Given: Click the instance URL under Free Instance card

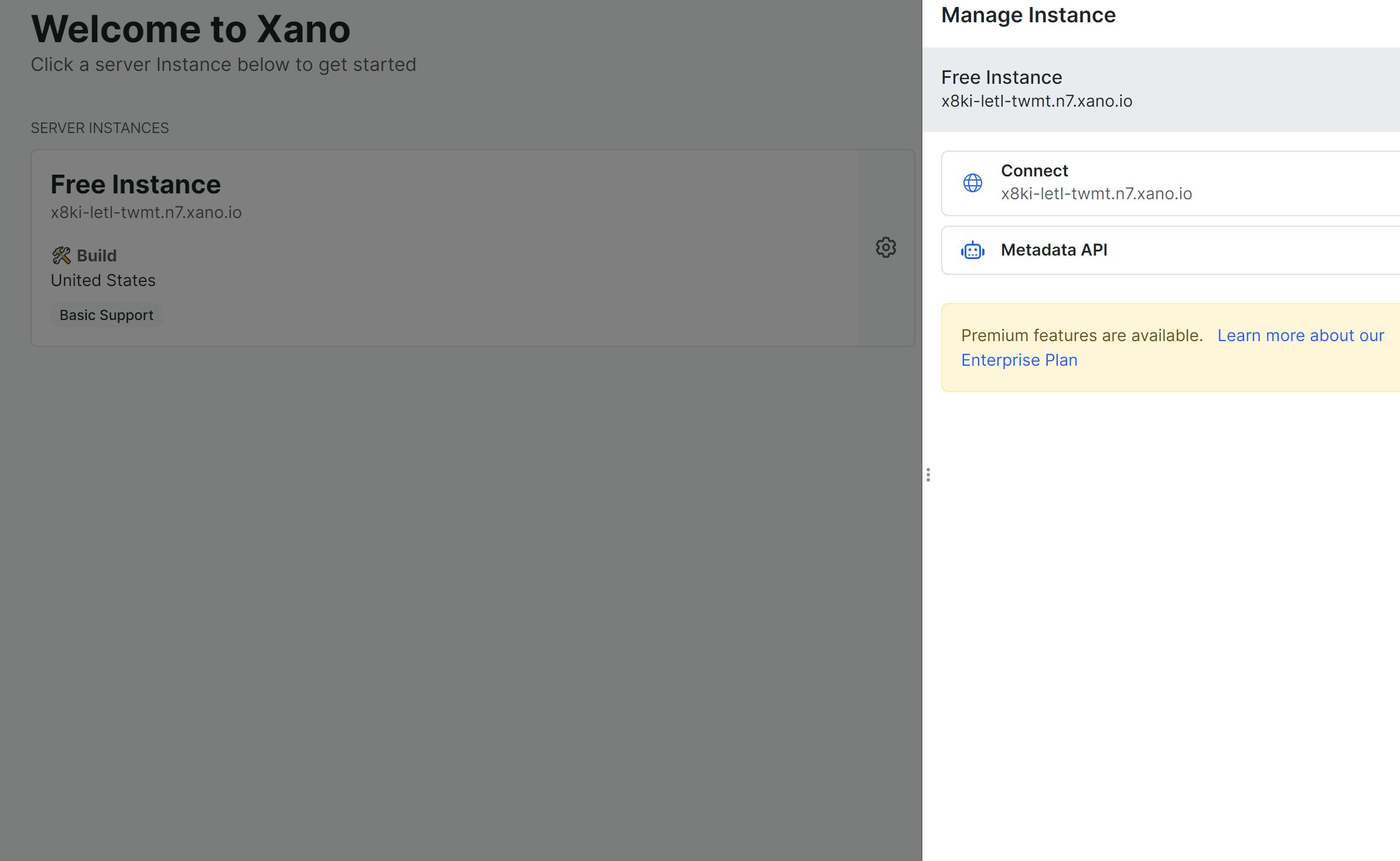Looking at the screenshot, I should [x=146, y=212].
